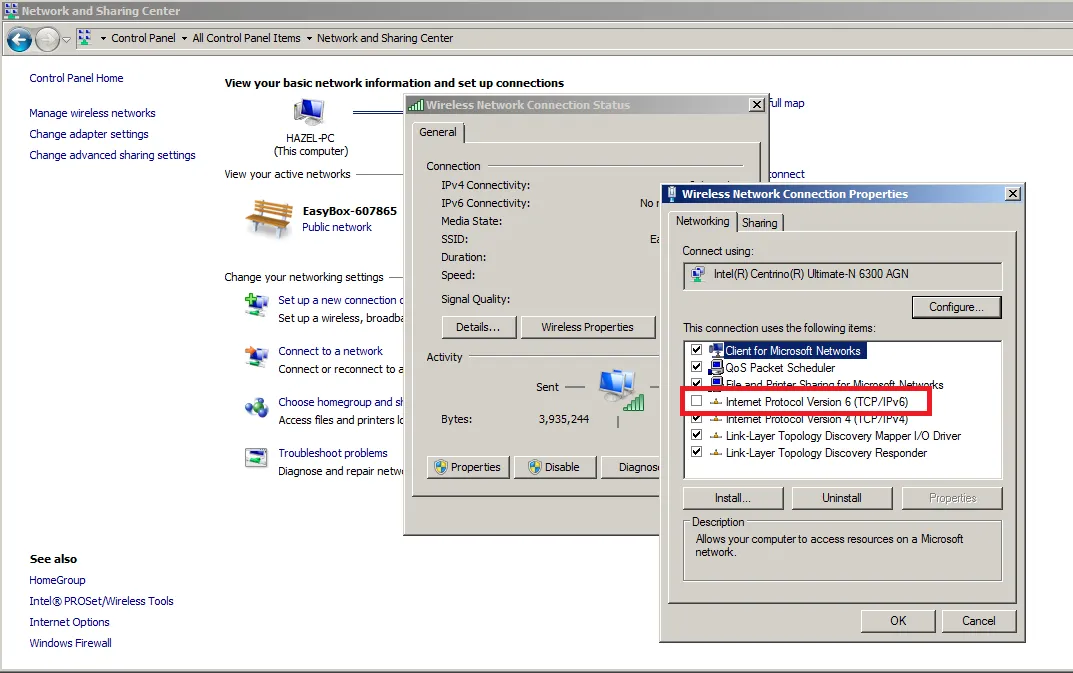Click the Set up a new connection icon
Screen dimensions: 1073x673
click(x=257, y=304)
